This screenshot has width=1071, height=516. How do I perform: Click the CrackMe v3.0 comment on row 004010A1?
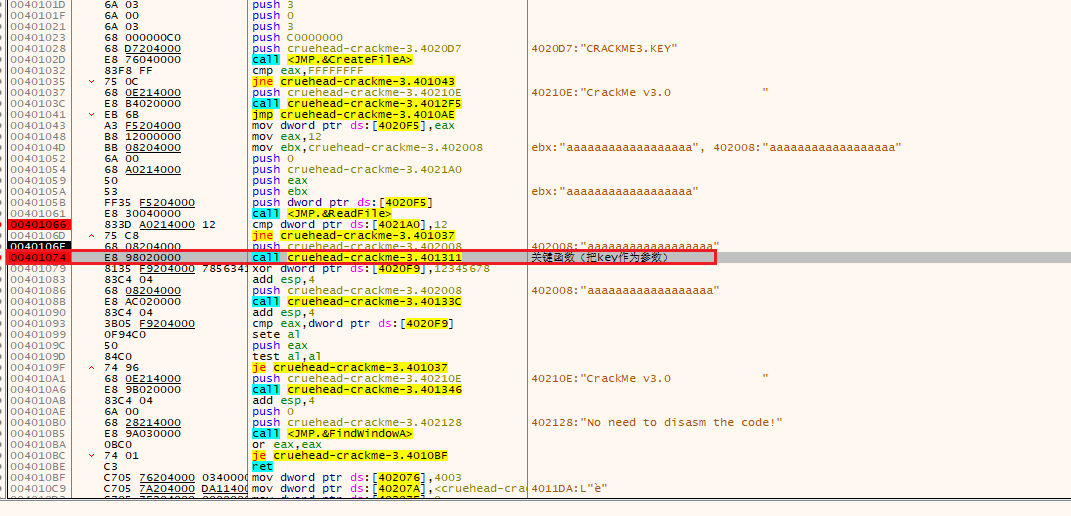pyautogui.click(x=650, y=378)
